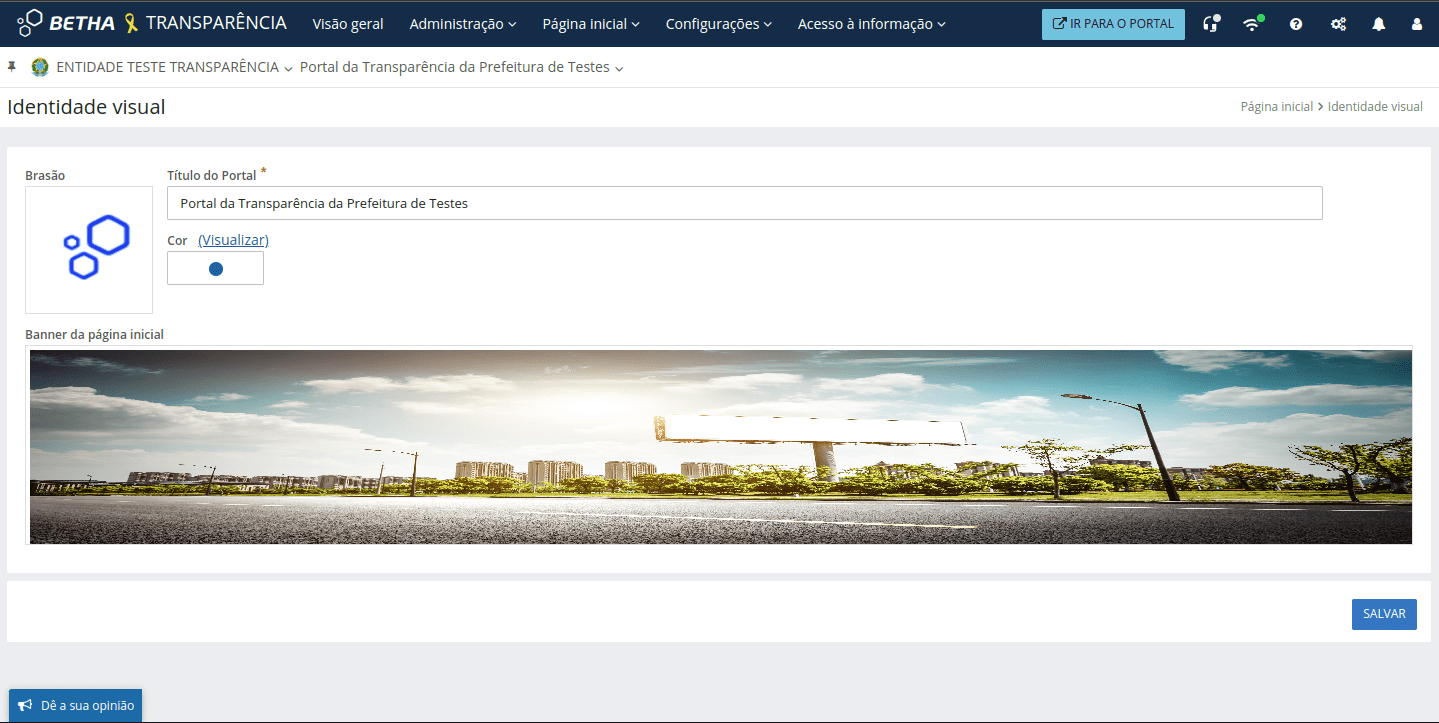Expand the Administração menu
Image resolution: width=1439 pixels, height=723 pixels.
462,24
